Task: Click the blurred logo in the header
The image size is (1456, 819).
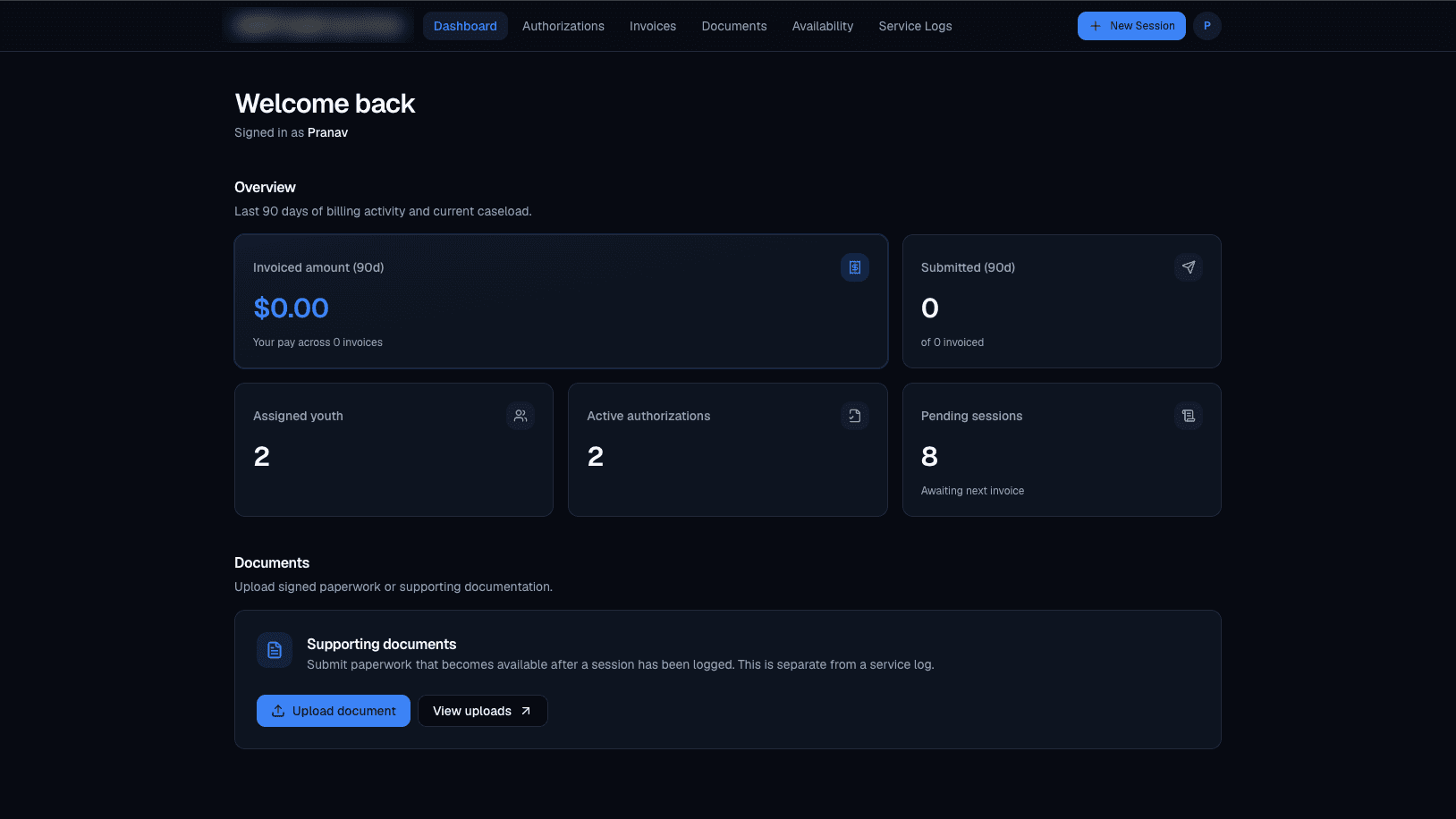Action: [318, 25]
